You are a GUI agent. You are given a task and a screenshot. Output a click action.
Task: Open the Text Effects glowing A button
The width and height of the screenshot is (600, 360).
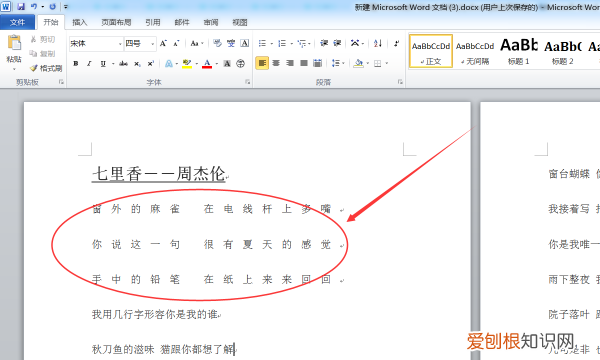[169, 64]
